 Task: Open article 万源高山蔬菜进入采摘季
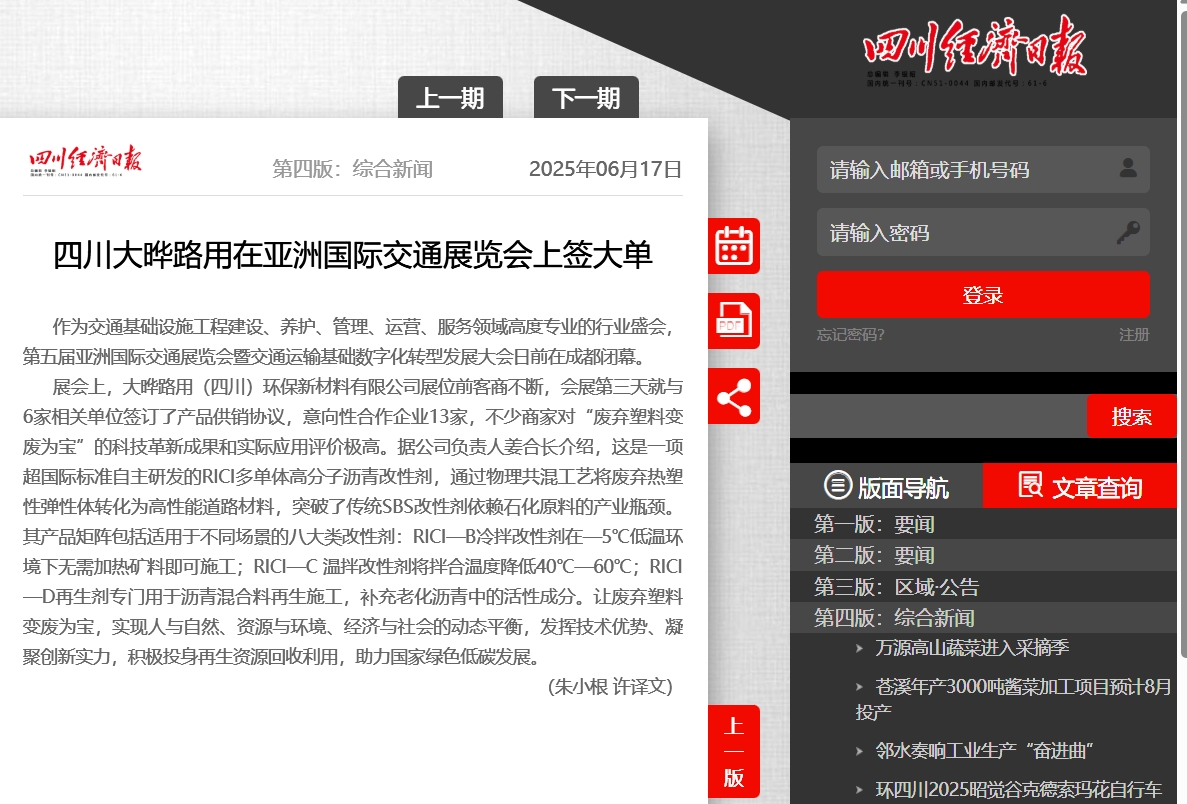972,648
